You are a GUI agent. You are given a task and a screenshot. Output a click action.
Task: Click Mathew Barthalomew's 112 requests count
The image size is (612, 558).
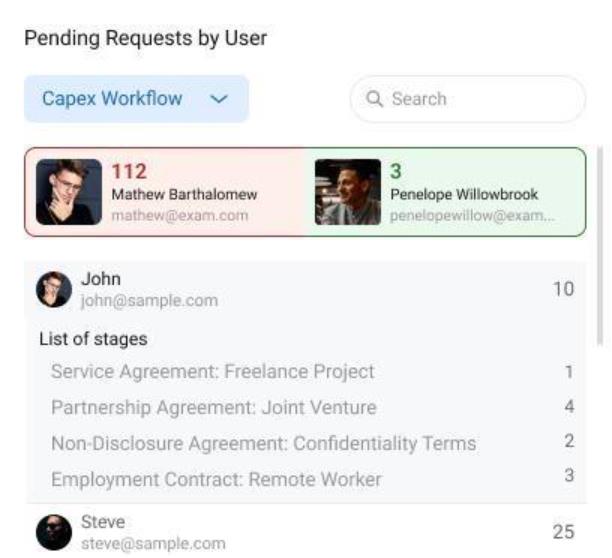128,172
